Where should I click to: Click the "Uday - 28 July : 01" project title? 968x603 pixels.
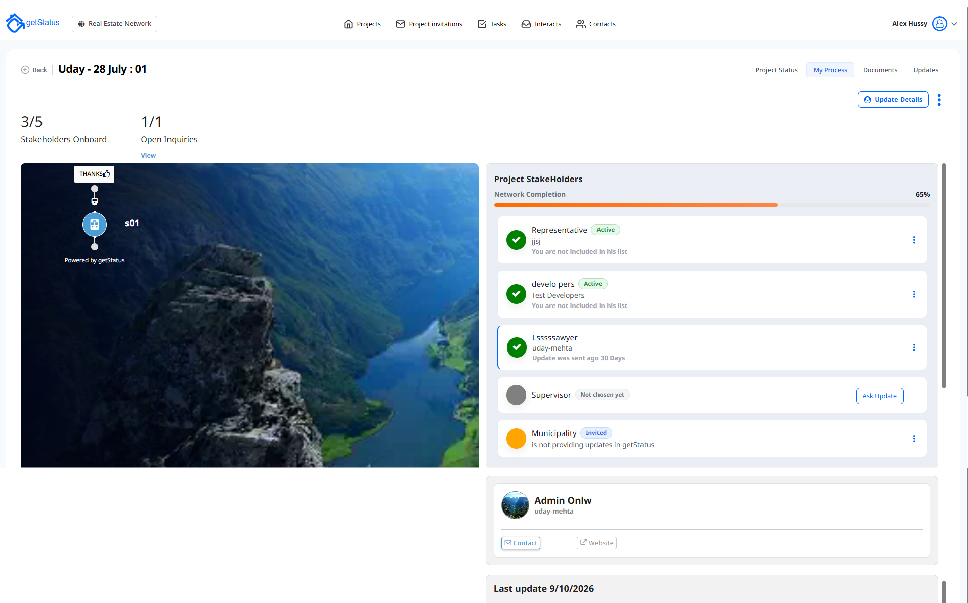click(x=102, y=69)
